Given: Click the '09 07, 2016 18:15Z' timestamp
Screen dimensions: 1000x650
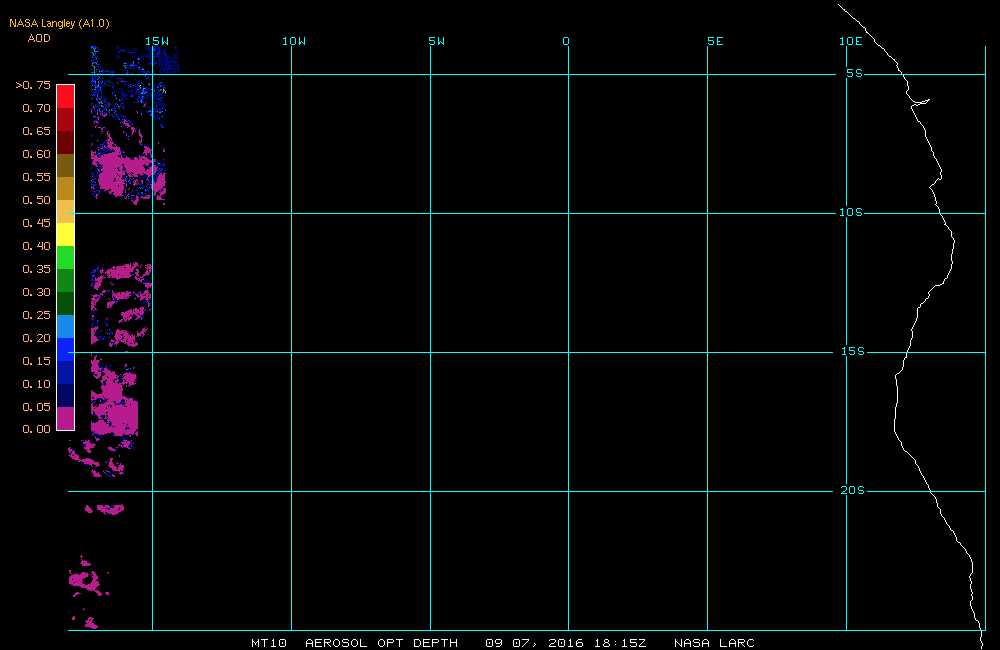Looking at the screenshot, I should click(x=566, y=643).
